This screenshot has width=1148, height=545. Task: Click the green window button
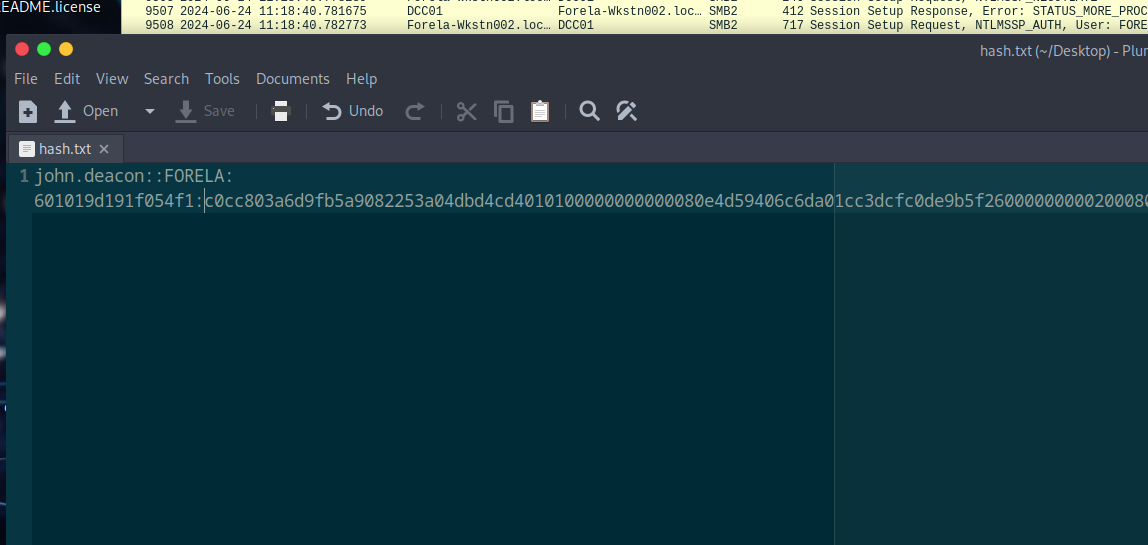[44, 50]
